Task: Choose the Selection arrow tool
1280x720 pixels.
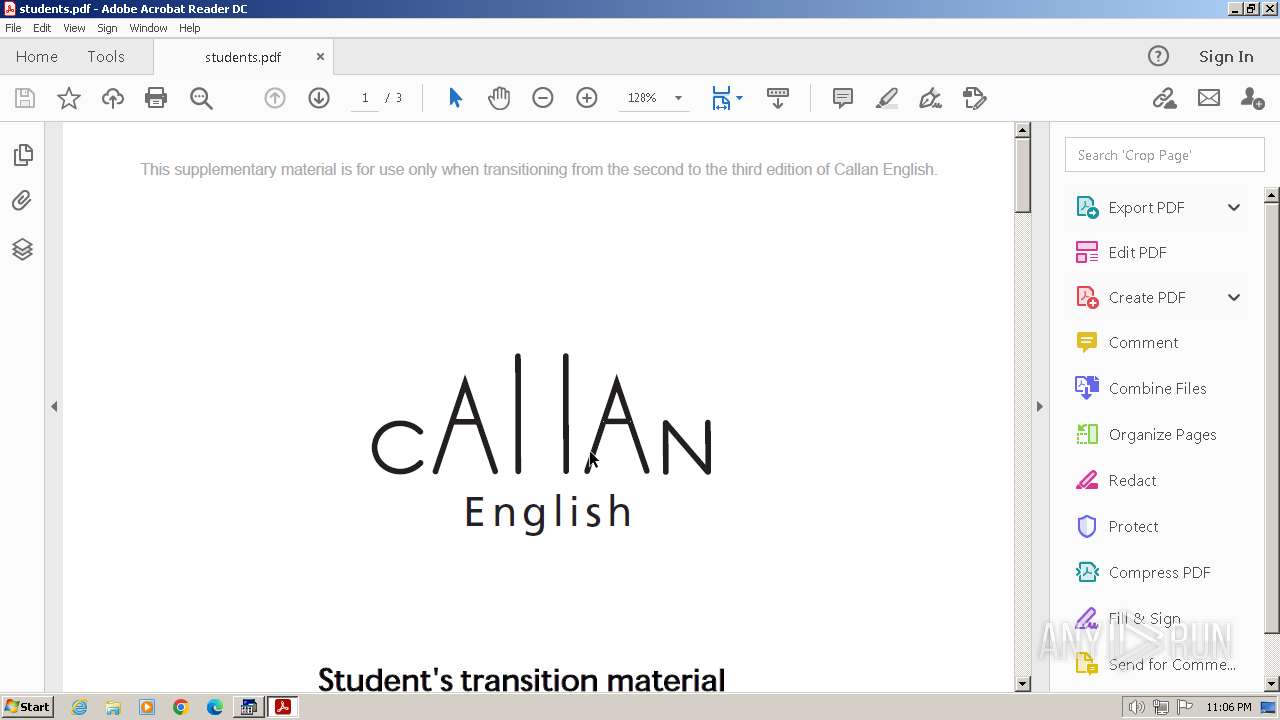Action: click(x=456, y=98)
